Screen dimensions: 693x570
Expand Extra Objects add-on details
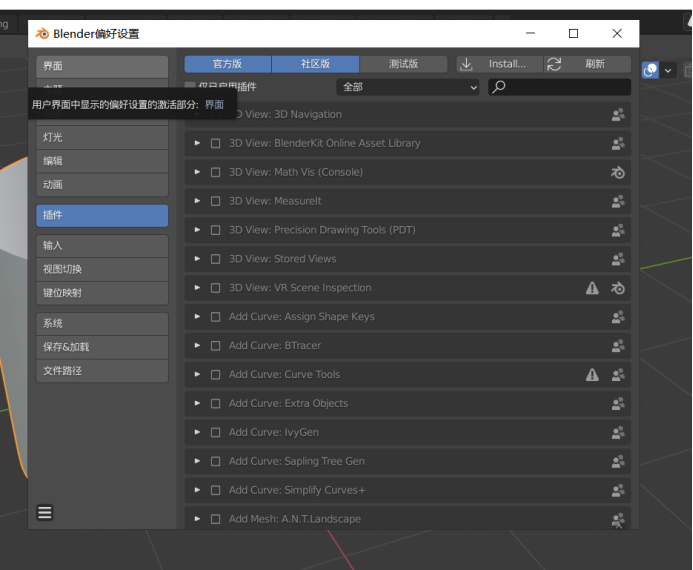(197, 403)
